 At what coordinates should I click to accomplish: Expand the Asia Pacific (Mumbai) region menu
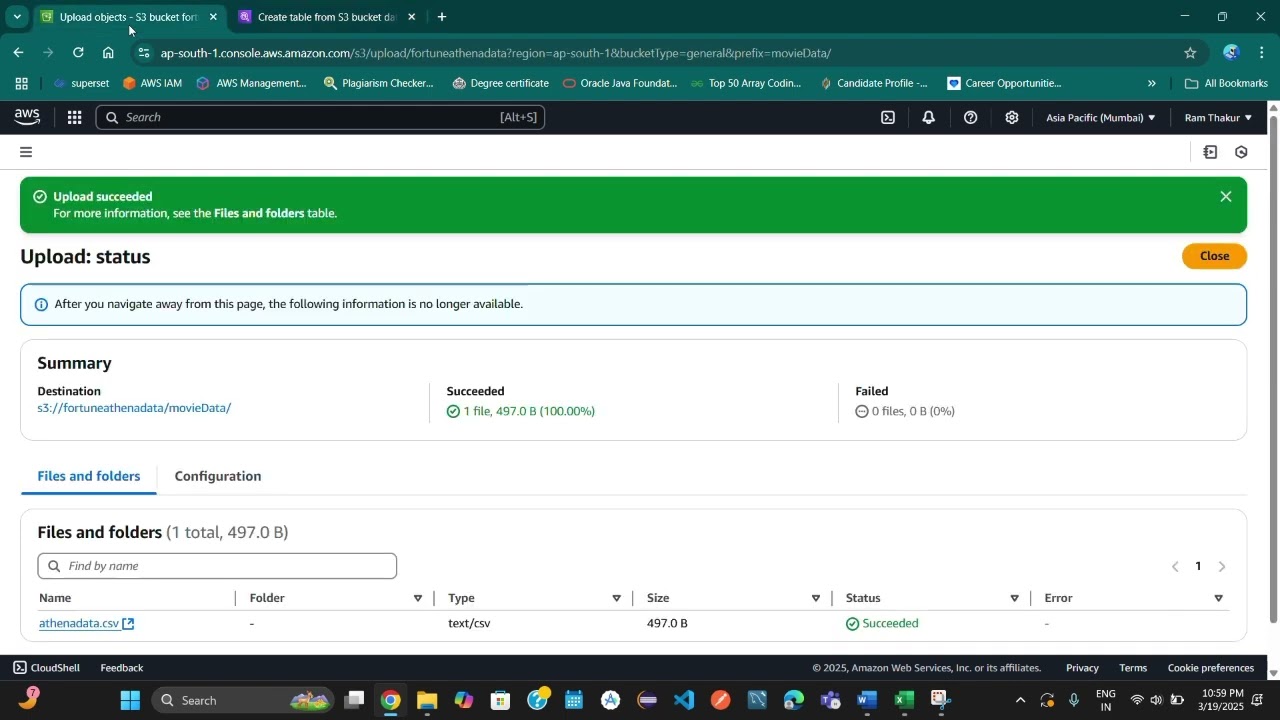coord(1100,117)
